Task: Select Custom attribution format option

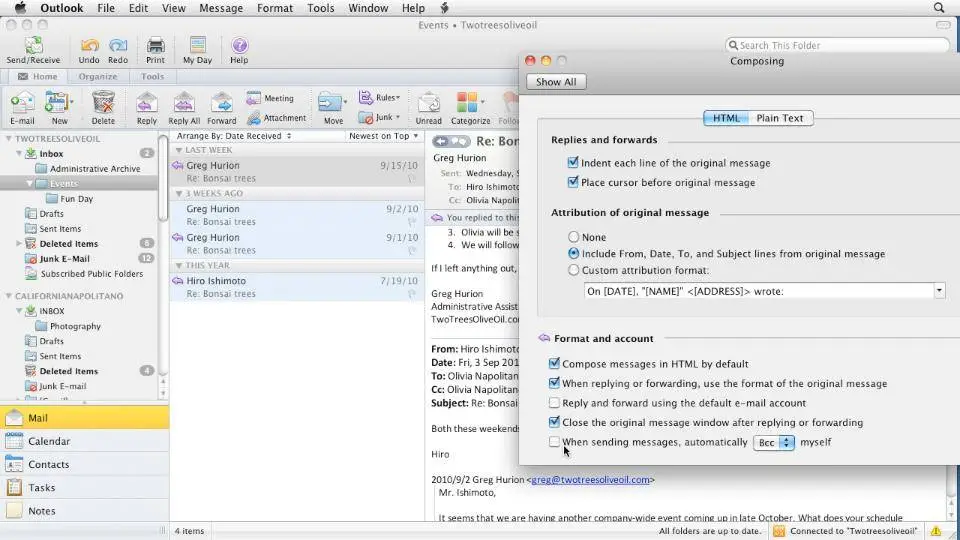Action: click(573, 269)
